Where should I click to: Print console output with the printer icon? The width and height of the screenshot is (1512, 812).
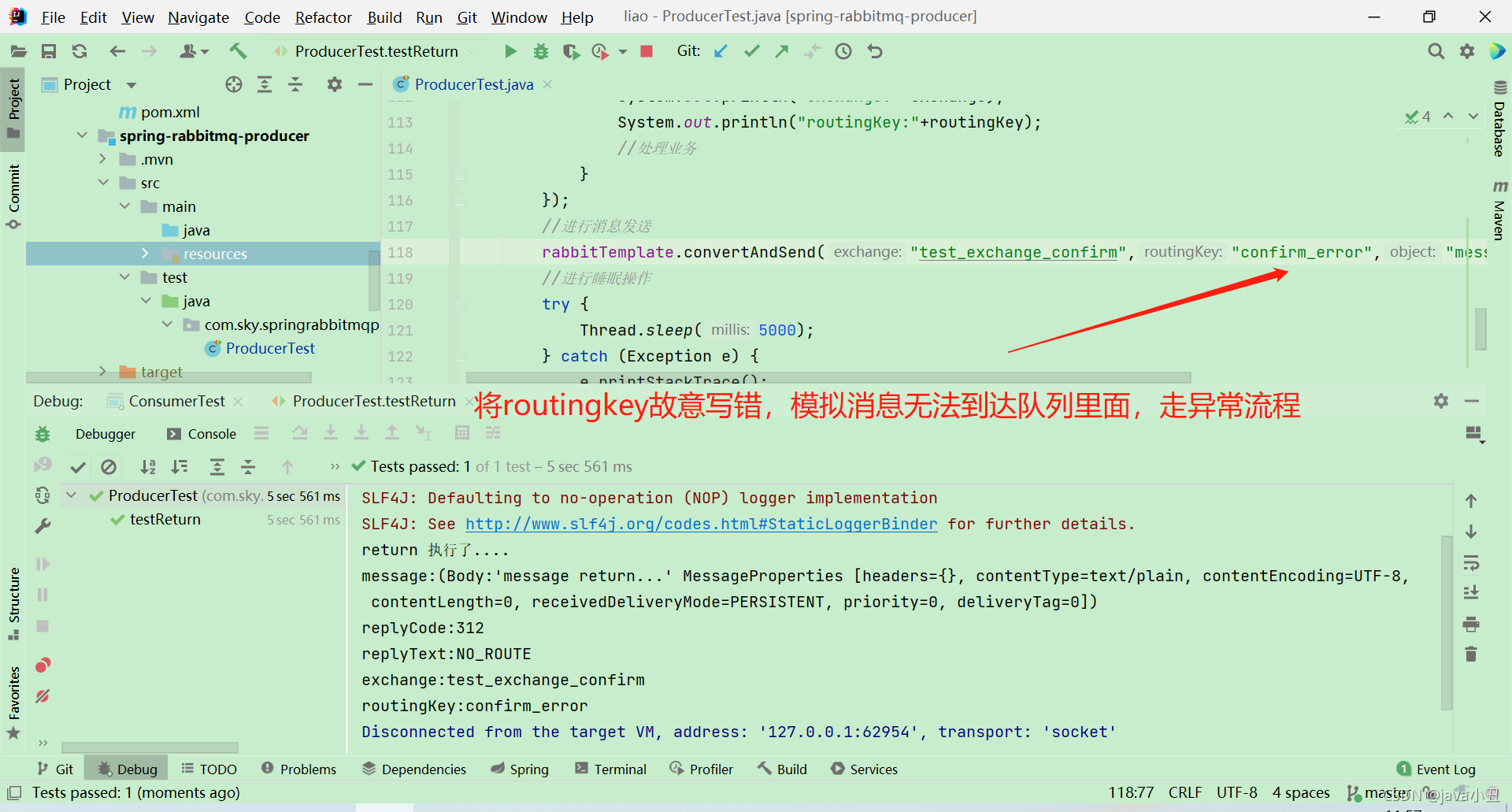click(1471, 625)
